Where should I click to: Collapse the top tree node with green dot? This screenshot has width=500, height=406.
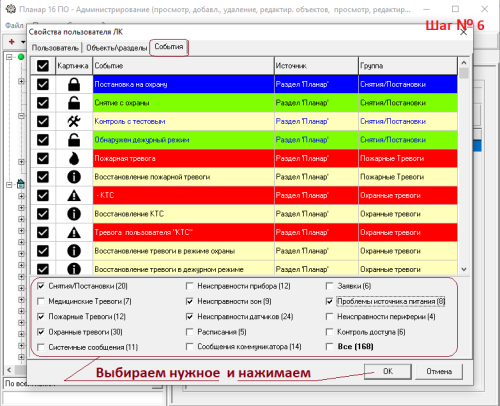[9, 57]
